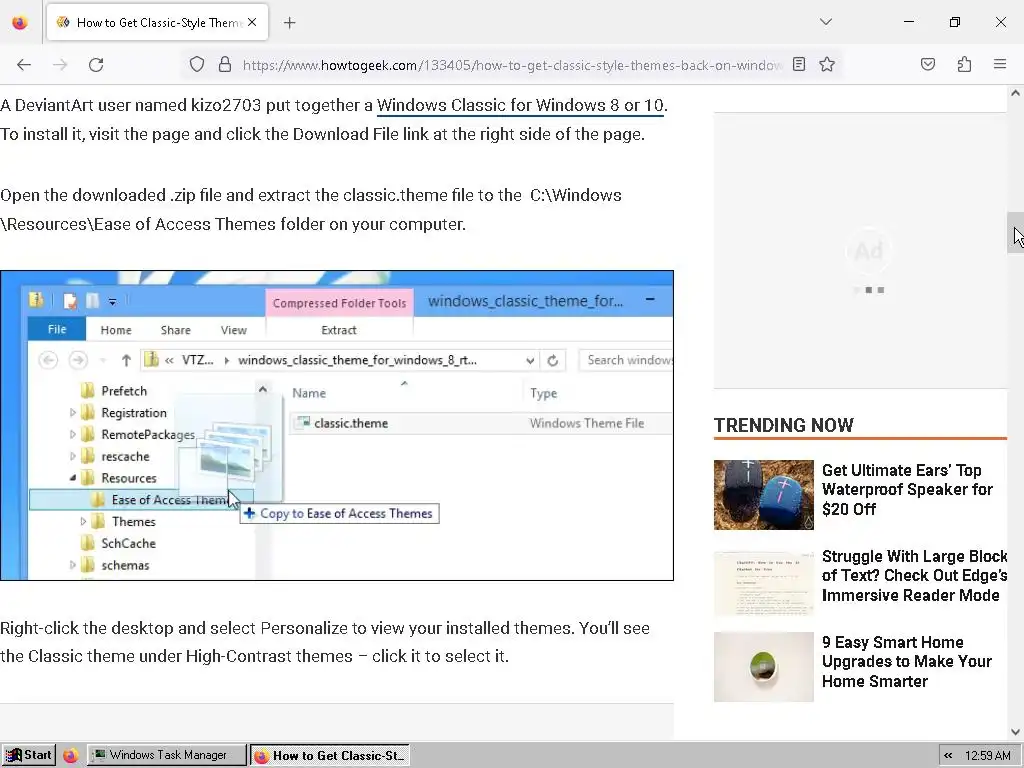
Task: Go back to the previous page
Action: 24,65
